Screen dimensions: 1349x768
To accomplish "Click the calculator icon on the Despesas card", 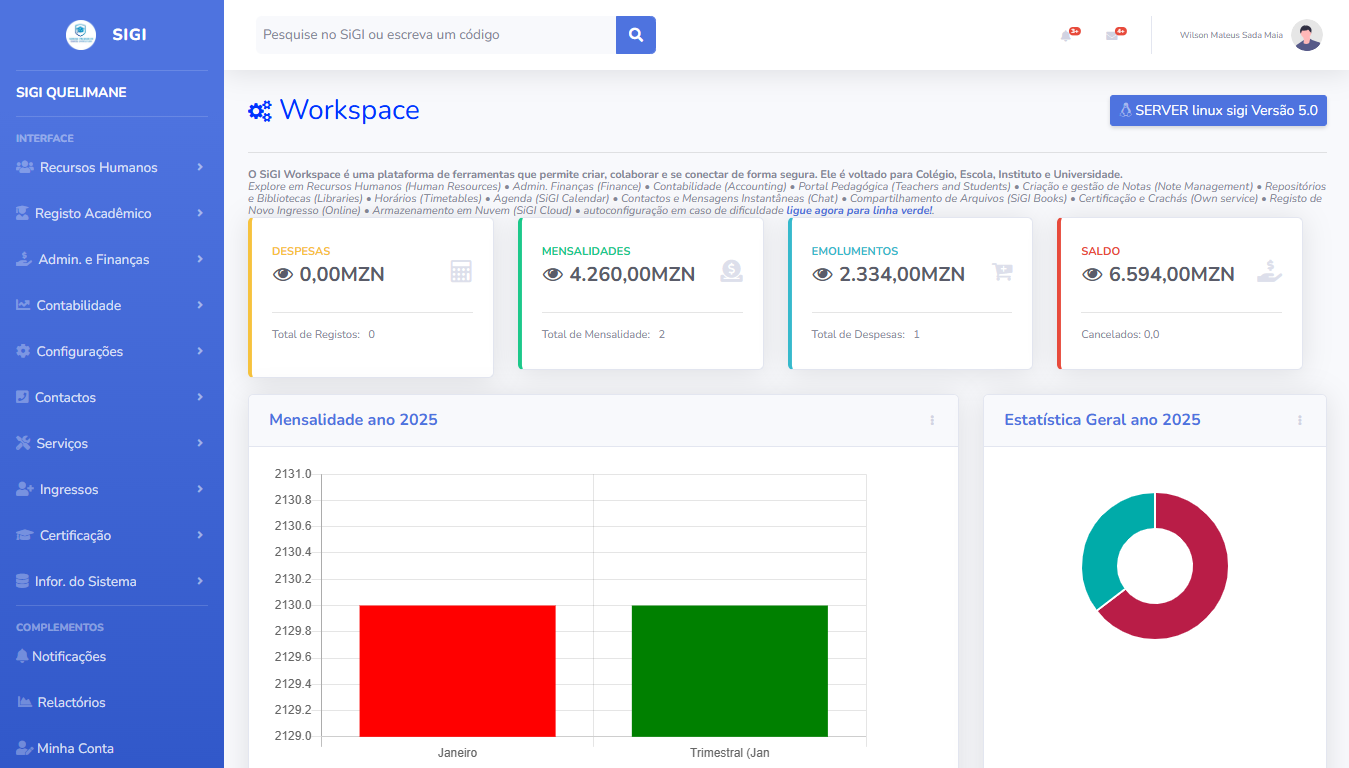I will (461, 271).
